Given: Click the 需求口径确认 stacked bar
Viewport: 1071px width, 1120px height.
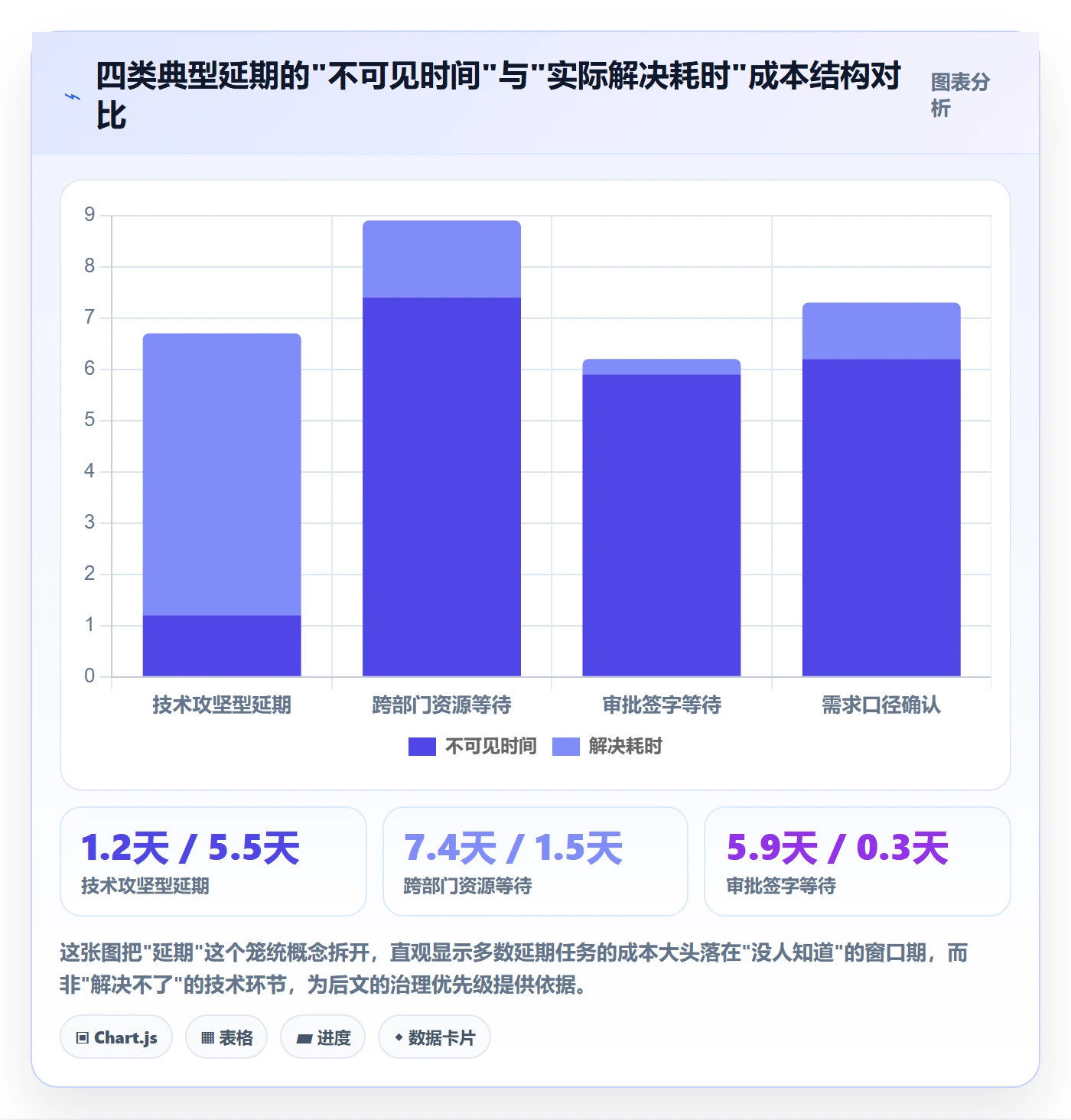Looking at the screenshot, I should click(x=881, y=490).
